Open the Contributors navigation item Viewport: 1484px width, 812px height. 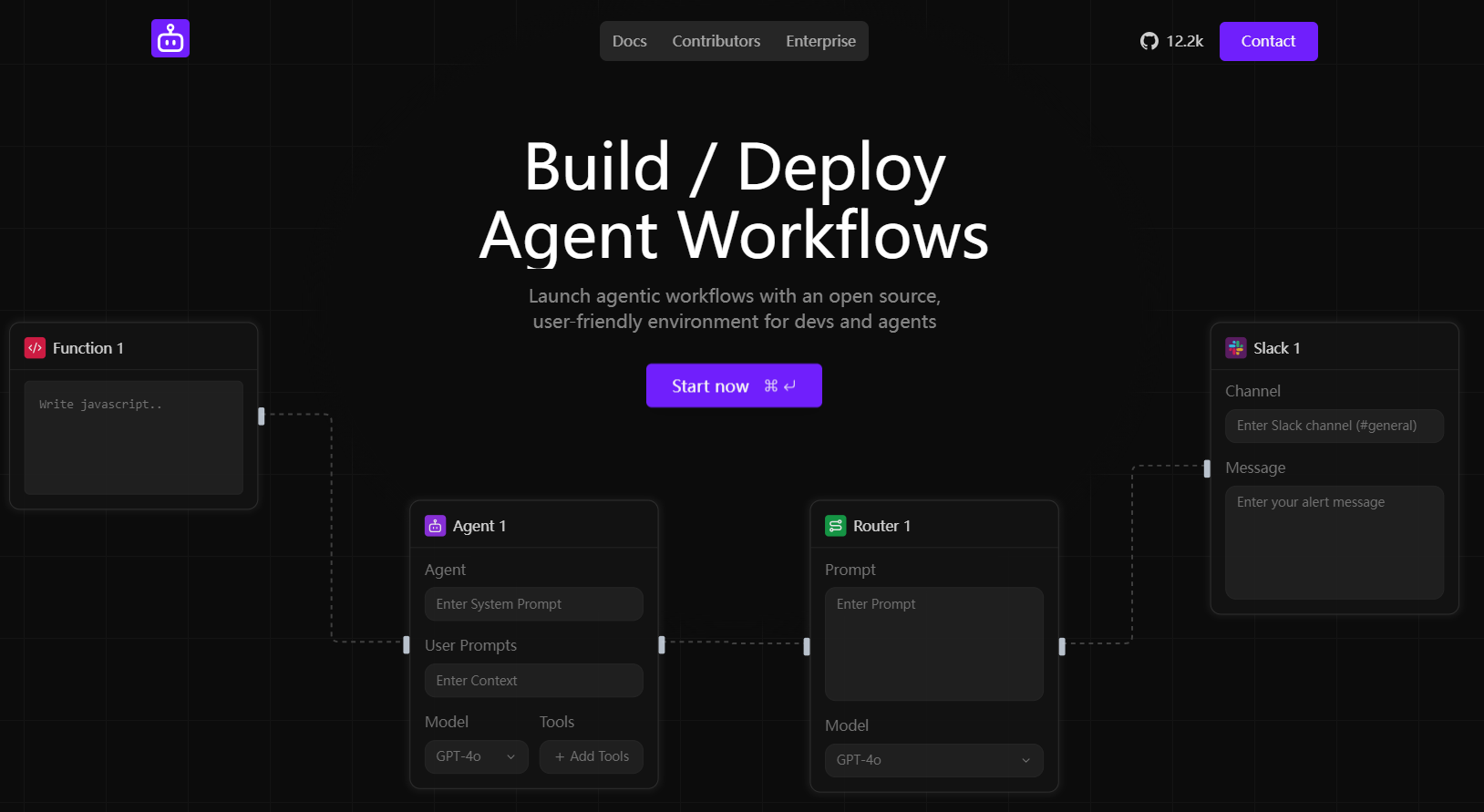pos(716,41)
